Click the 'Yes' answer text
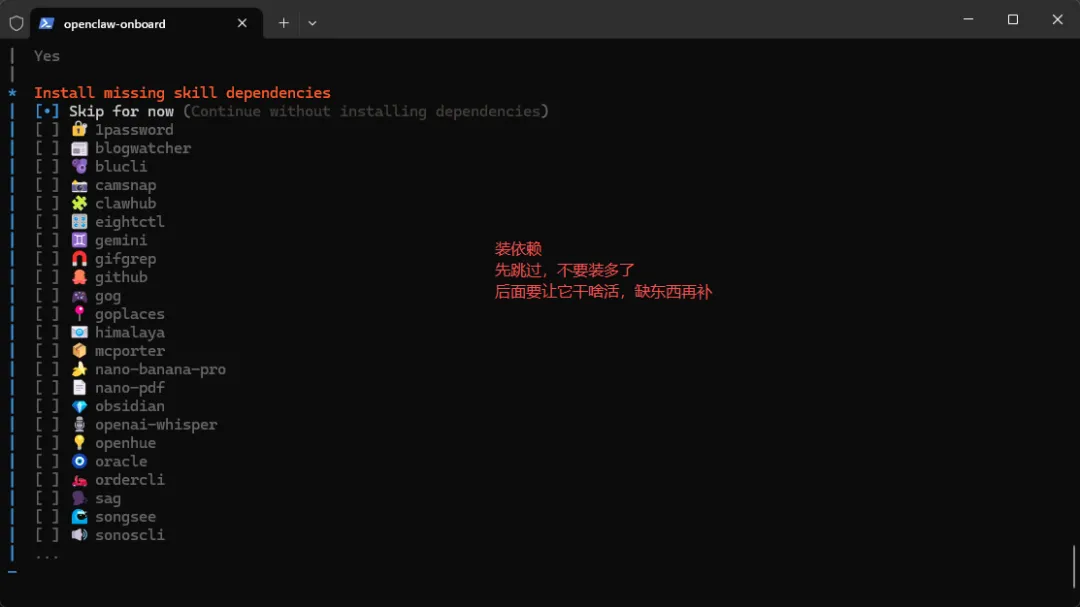The width and height of the screenshot is (1080, 607). pyautogui.click(x=47, y=56)
